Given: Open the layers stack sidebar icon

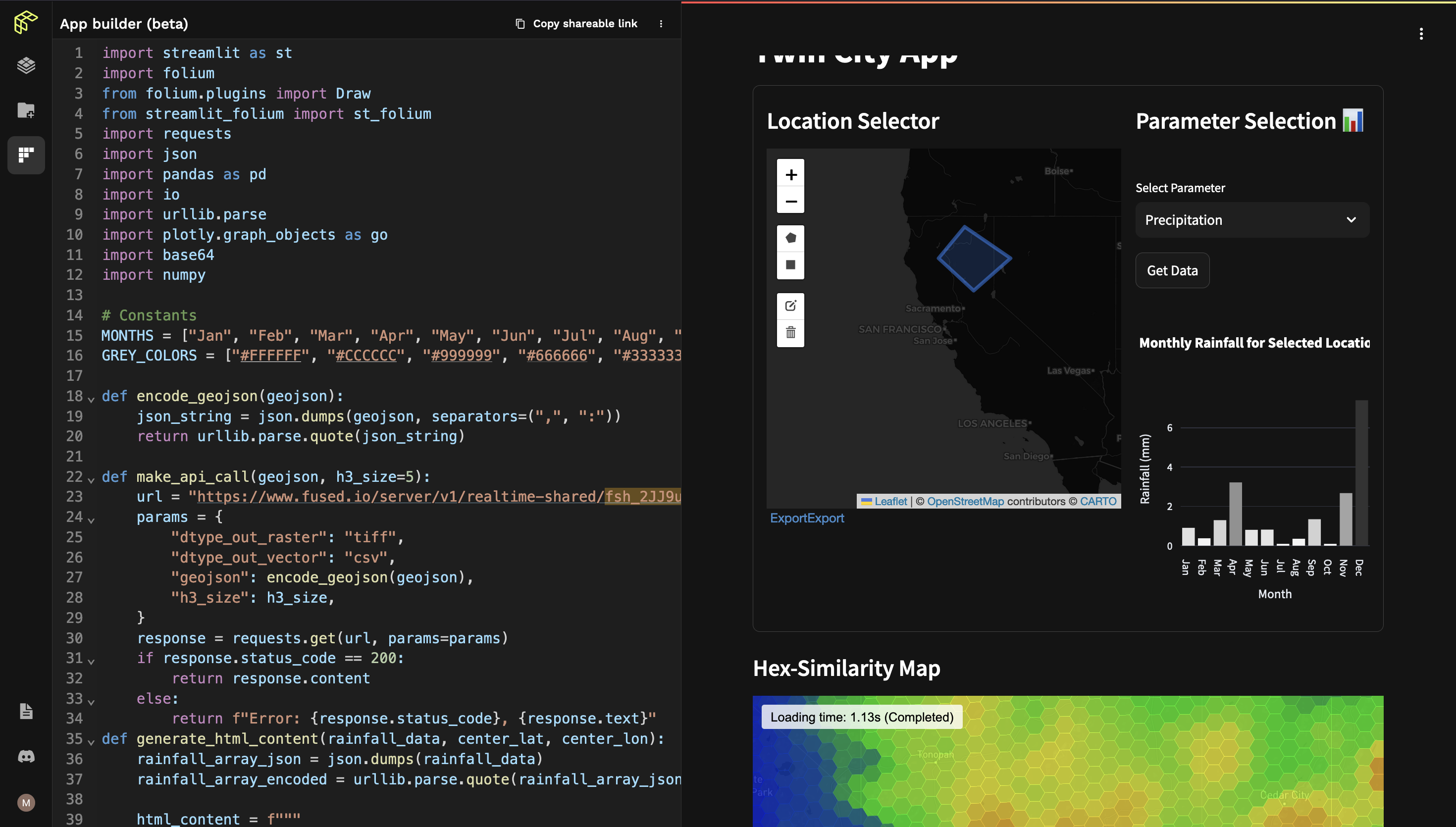Looking at the screenshot, I should [26, 66].
